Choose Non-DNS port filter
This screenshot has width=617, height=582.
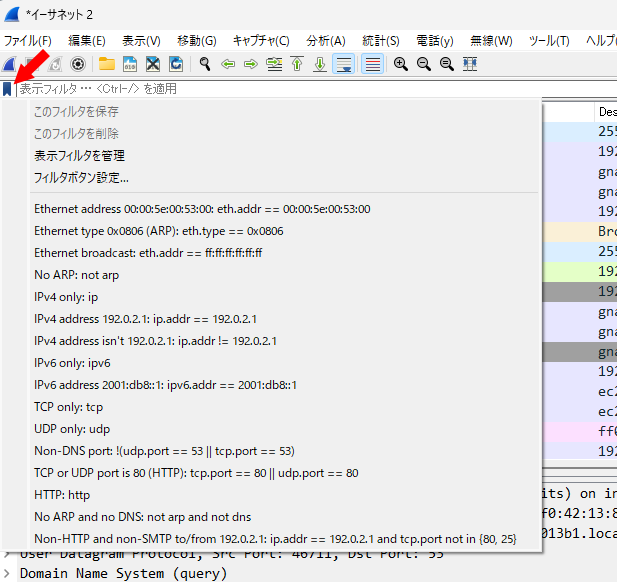click(x=284, y=451)
